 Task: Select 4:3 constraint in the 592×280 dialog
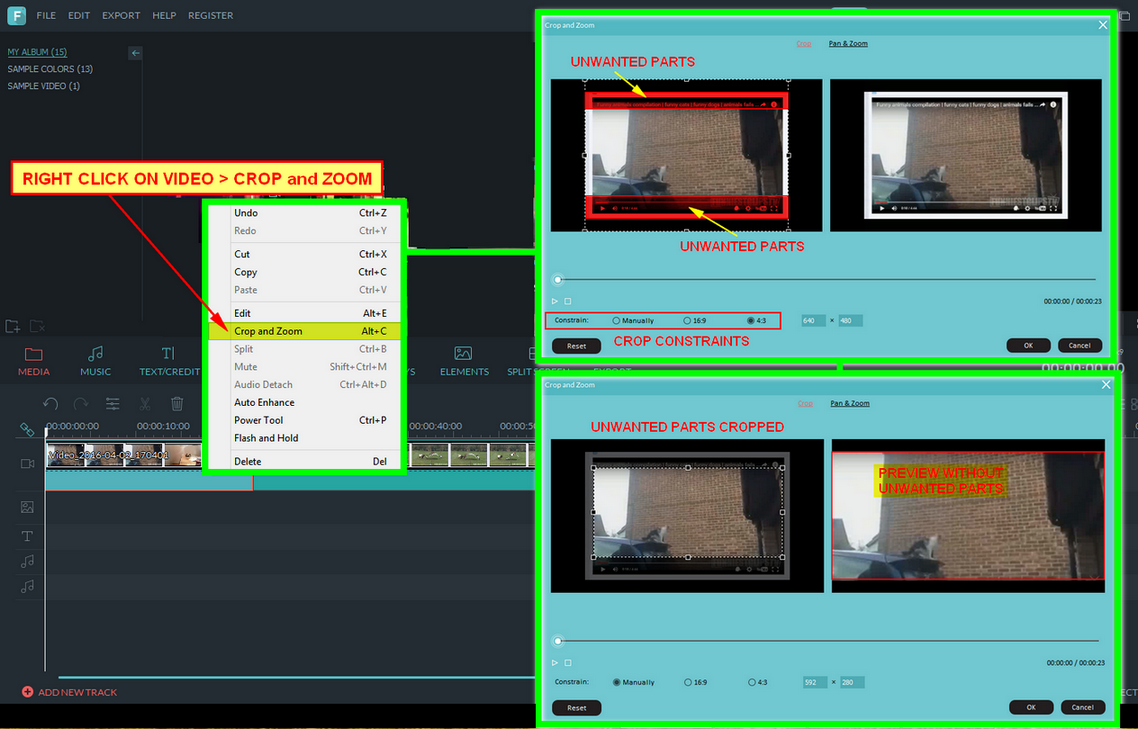click(752, 682)
